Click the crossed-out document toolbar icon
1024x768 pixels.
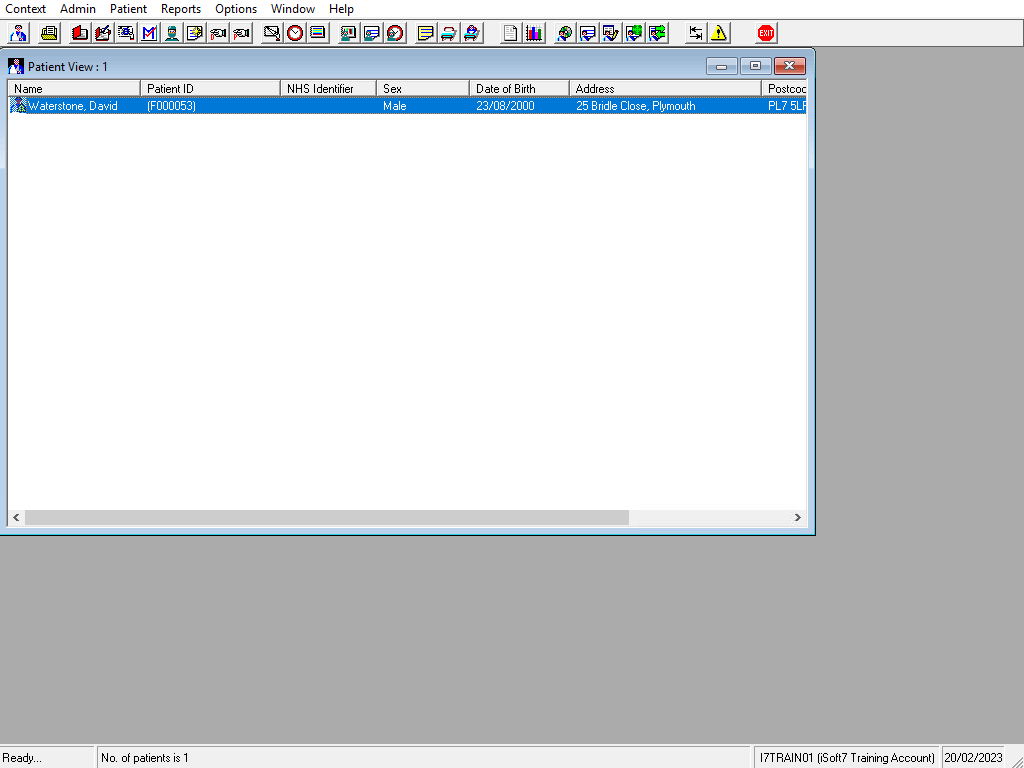272,33
